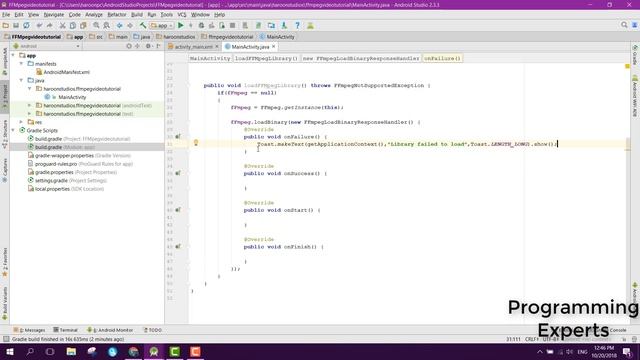Click the Forward navigation arrow icon
This screenshot has width=640, height=360.
coord(130,25)
